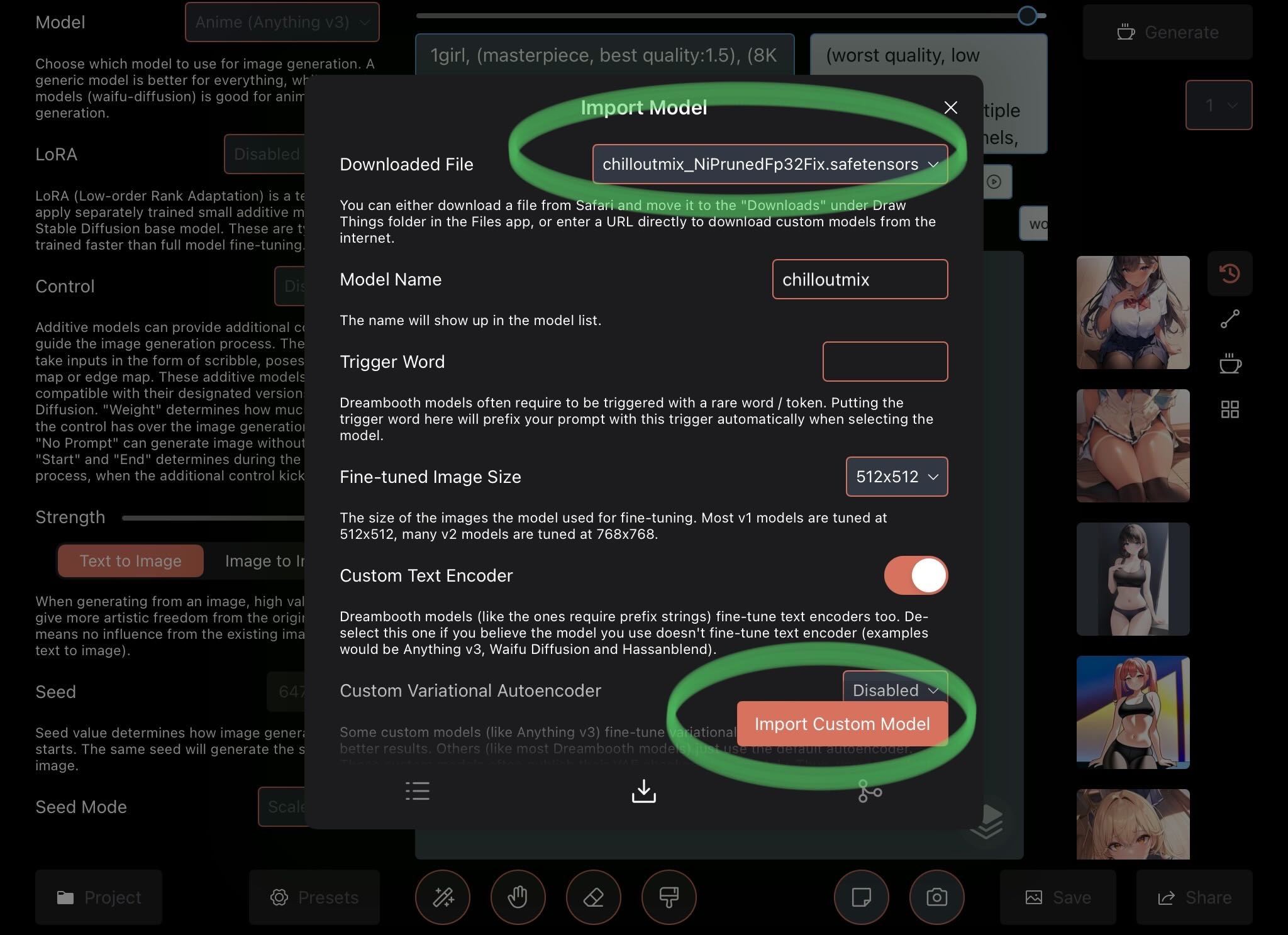Close the Import Model dialog

(951, 108)
